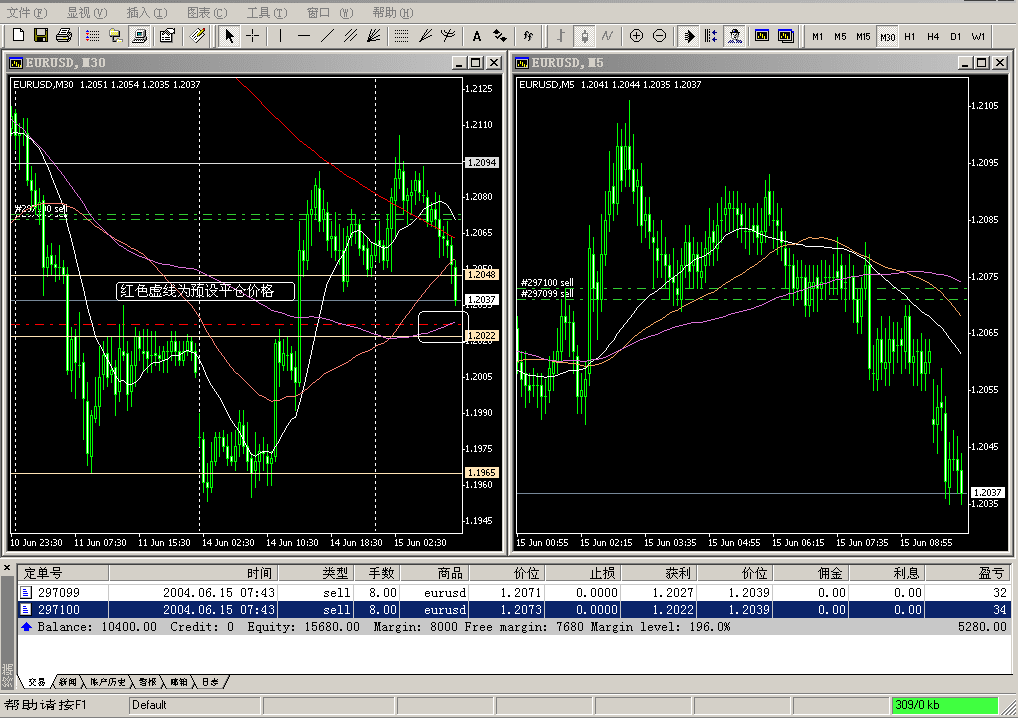Select the vertical line drawing tool
The image size is (1018, 718).
pyautogui.click(x=280, y=36)
